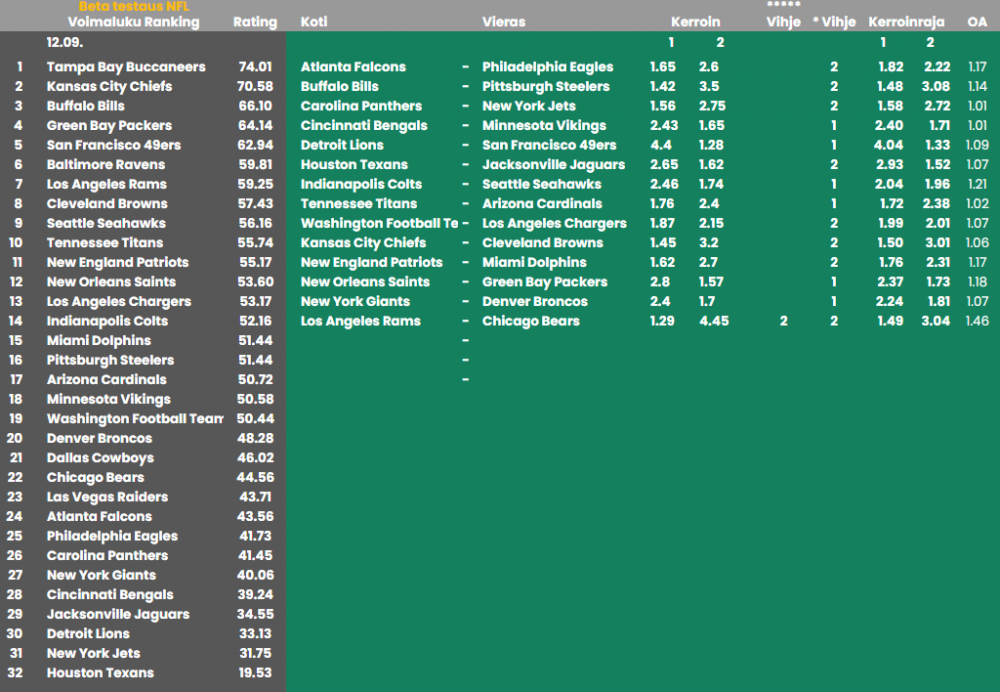Click Kerroinraja value 3.08
The width and height of the screenshot is (1000, 692).
pyautogui.click(x=936, y=86)
